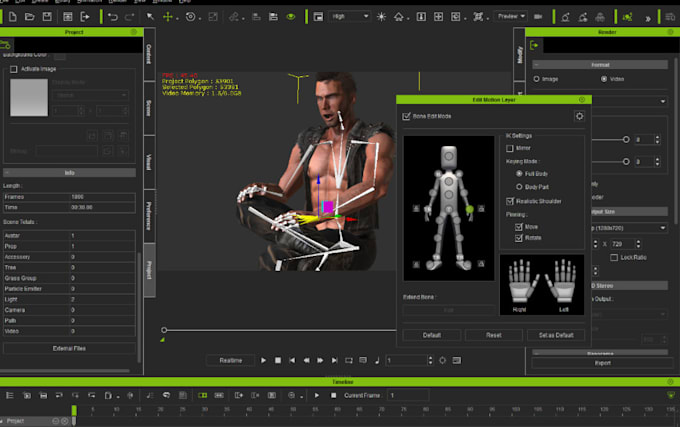Click the Current Frame input field
680x427 pixels.
point(408,395)
